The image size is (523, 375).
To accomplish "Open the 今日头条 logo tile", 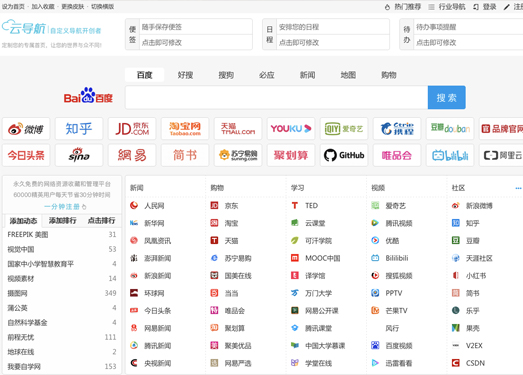I will tap(26, 155).
